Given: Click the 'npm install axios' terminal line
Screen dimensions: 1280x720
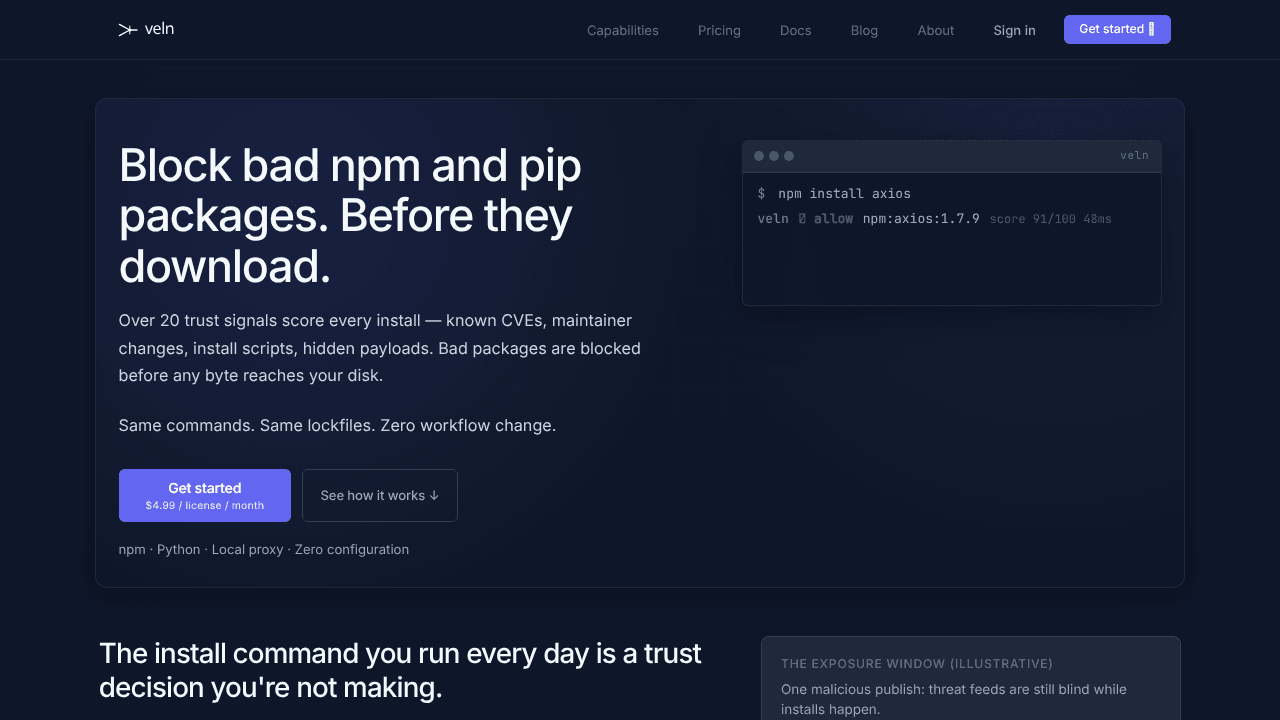Looking at the screenshot, I should coord(834,193).
